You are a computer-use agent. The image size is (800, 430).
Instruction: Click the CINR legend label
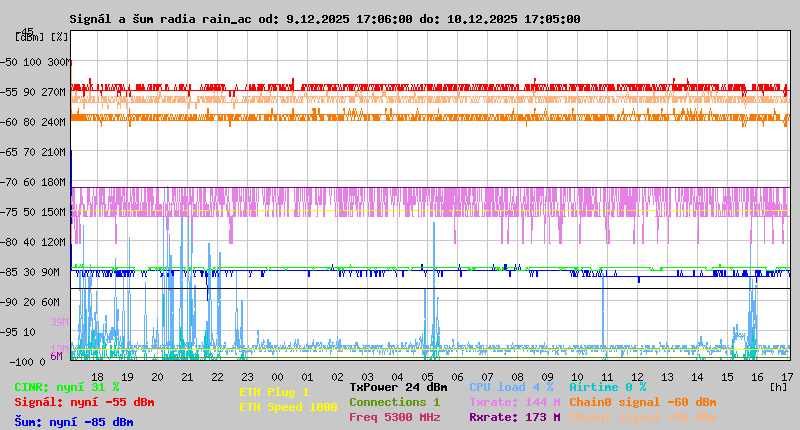tap(66, 387)
